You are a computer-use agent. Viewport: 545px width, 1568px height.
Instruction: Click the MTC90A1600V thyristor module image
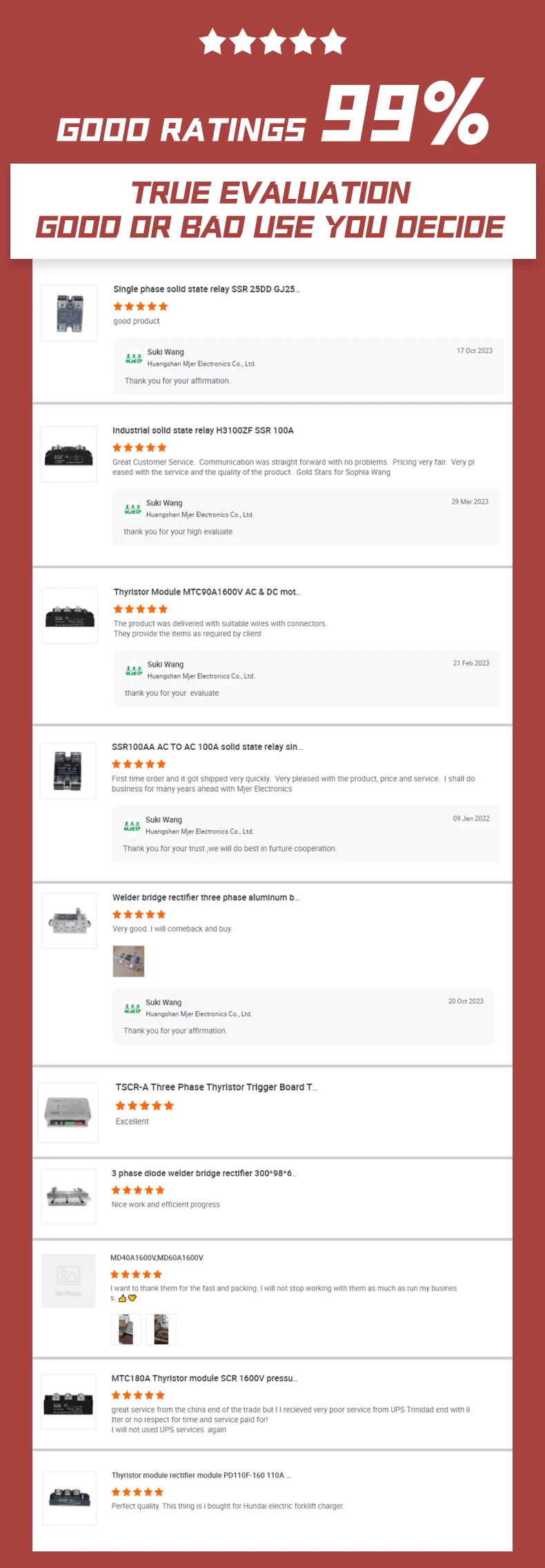[x=70, y=615]
